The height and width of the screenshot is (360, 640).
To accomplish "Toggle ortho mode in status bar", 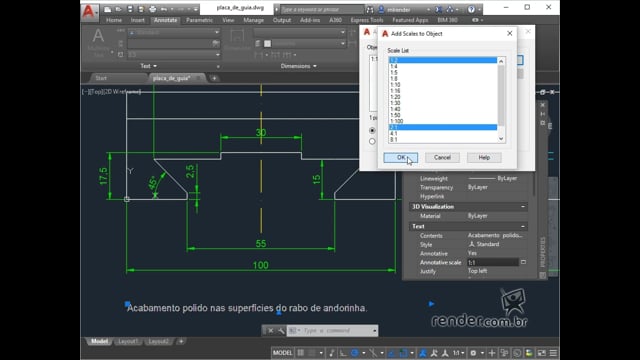I will point(343,353).
